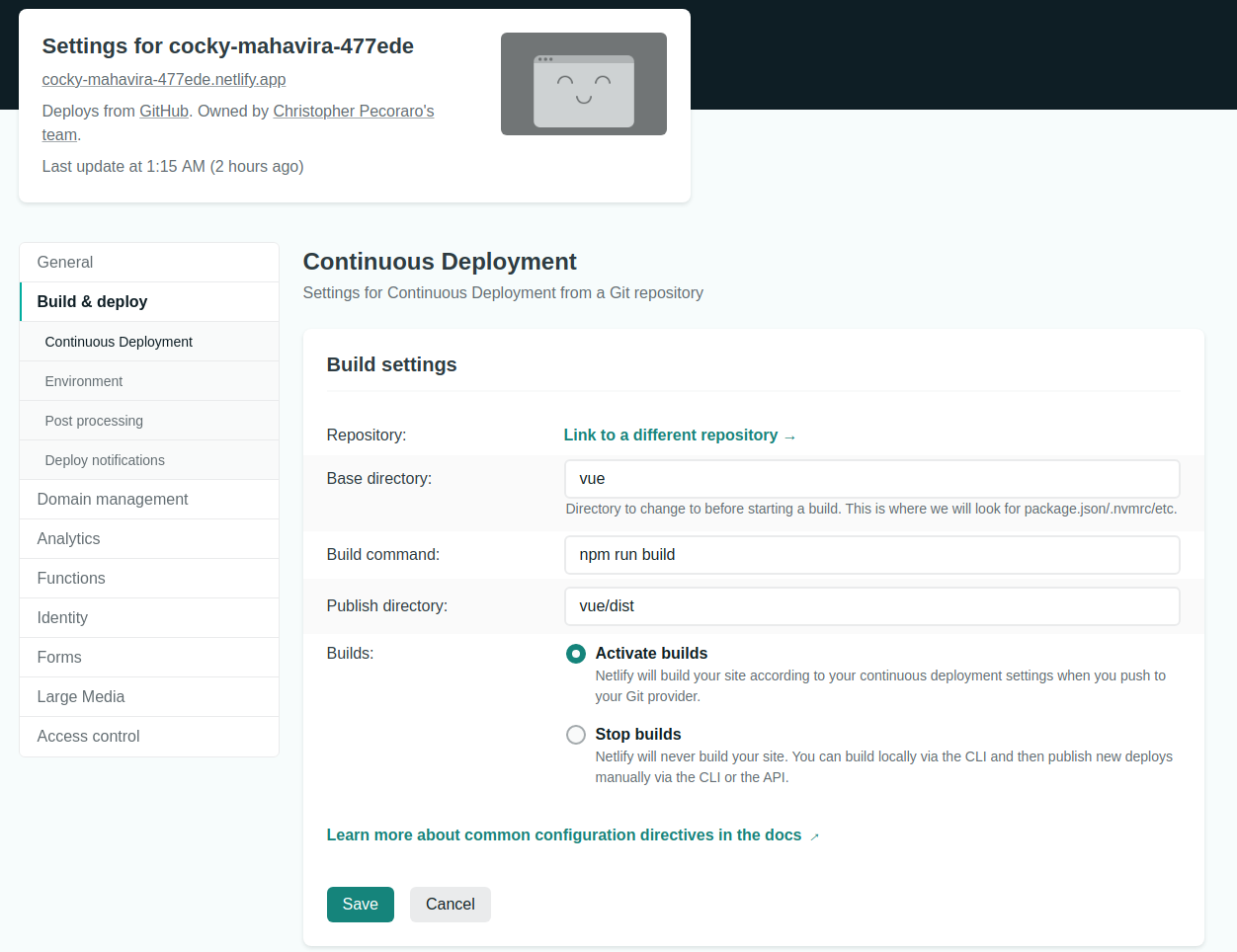This screenshot has width=1237, height=952.
Task: Open the Identity settings section
Action: pos(62,617)
